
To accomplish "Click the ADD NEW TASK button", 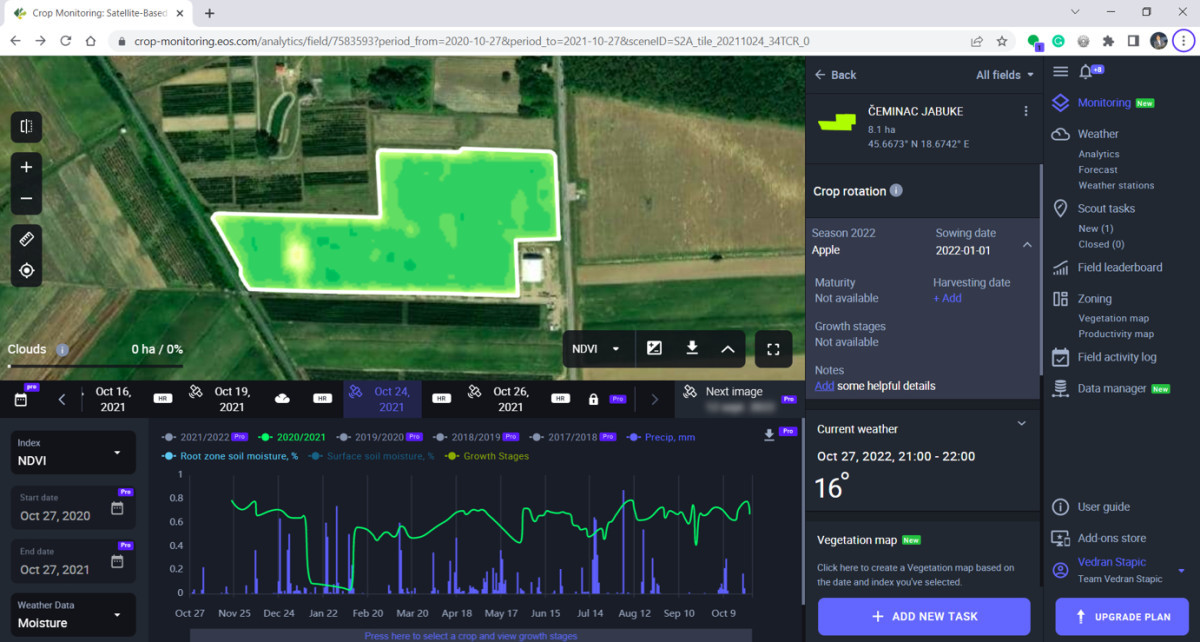I will pyautogui.click(x=923, y=616).
